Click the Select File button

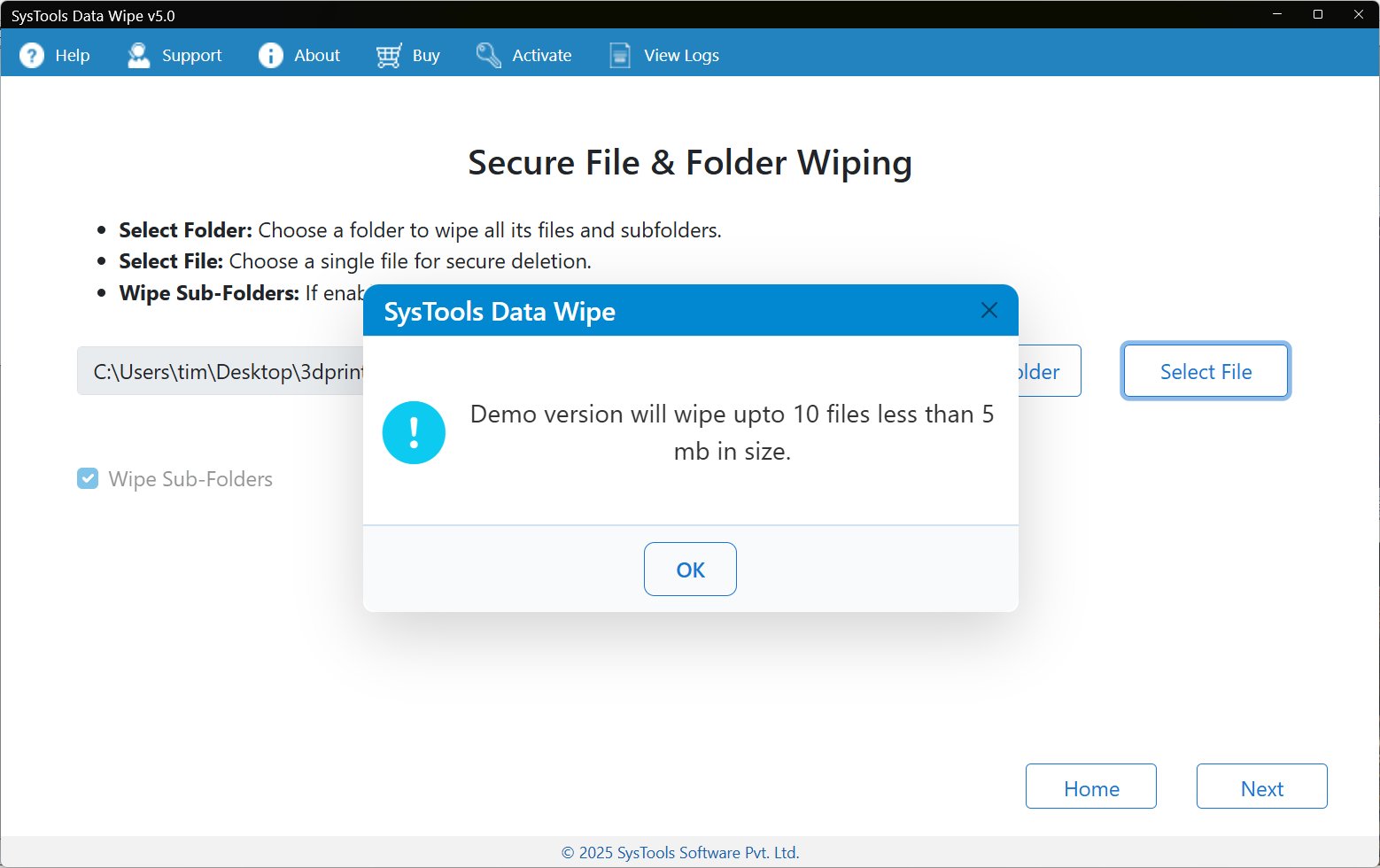pyautogui.click(x=1206, y=371)
